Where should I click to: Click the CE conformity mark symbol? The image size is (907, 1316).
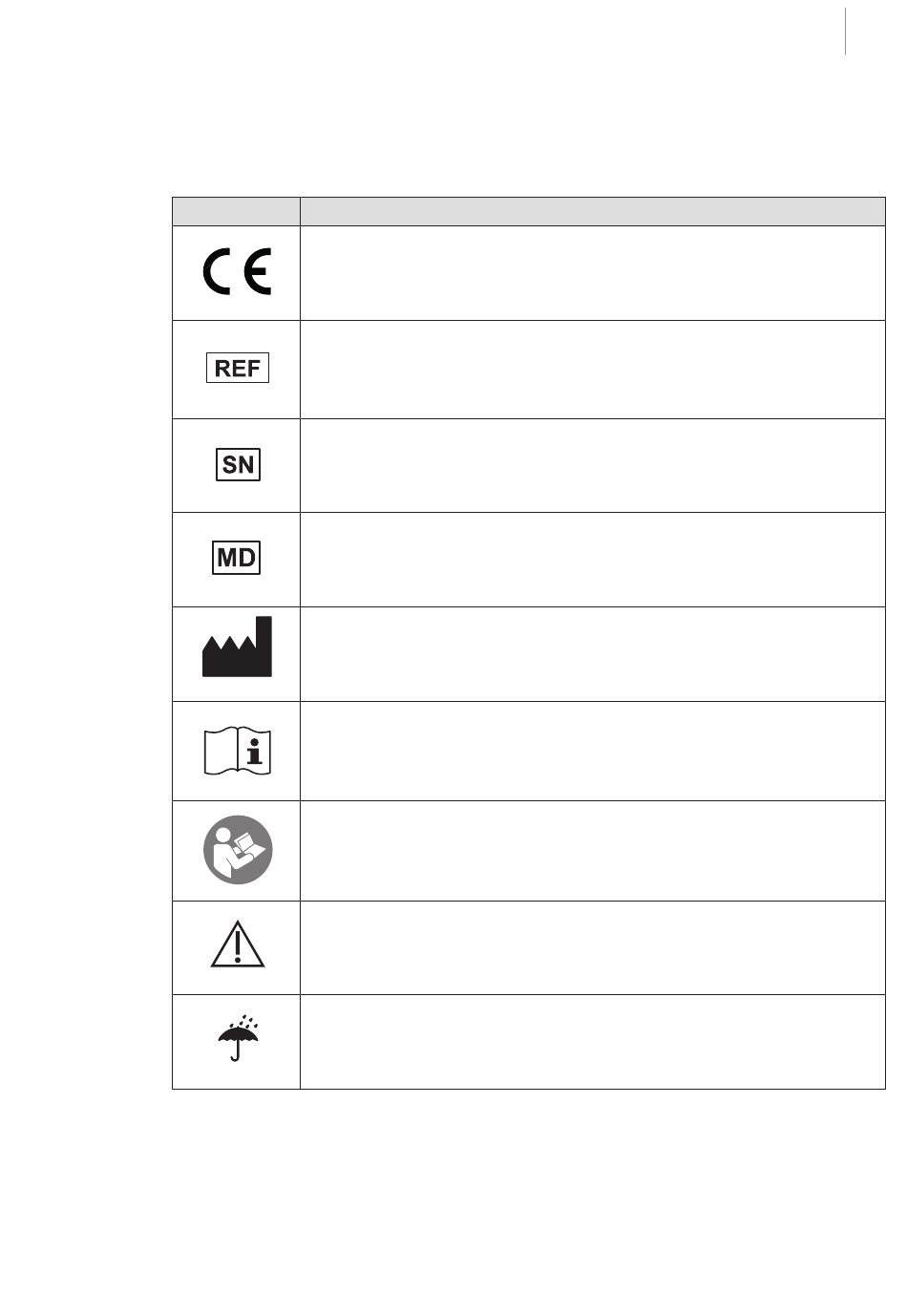coord(238,273)
